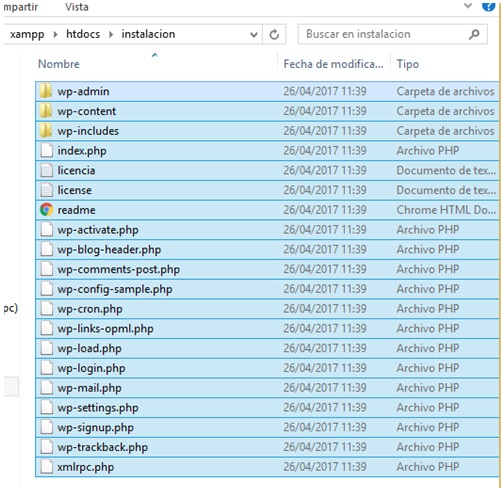Screen dimensions: 502x488
Task: Click the wp-comments-post.php file icon
Action: click(x=46, y=269)
